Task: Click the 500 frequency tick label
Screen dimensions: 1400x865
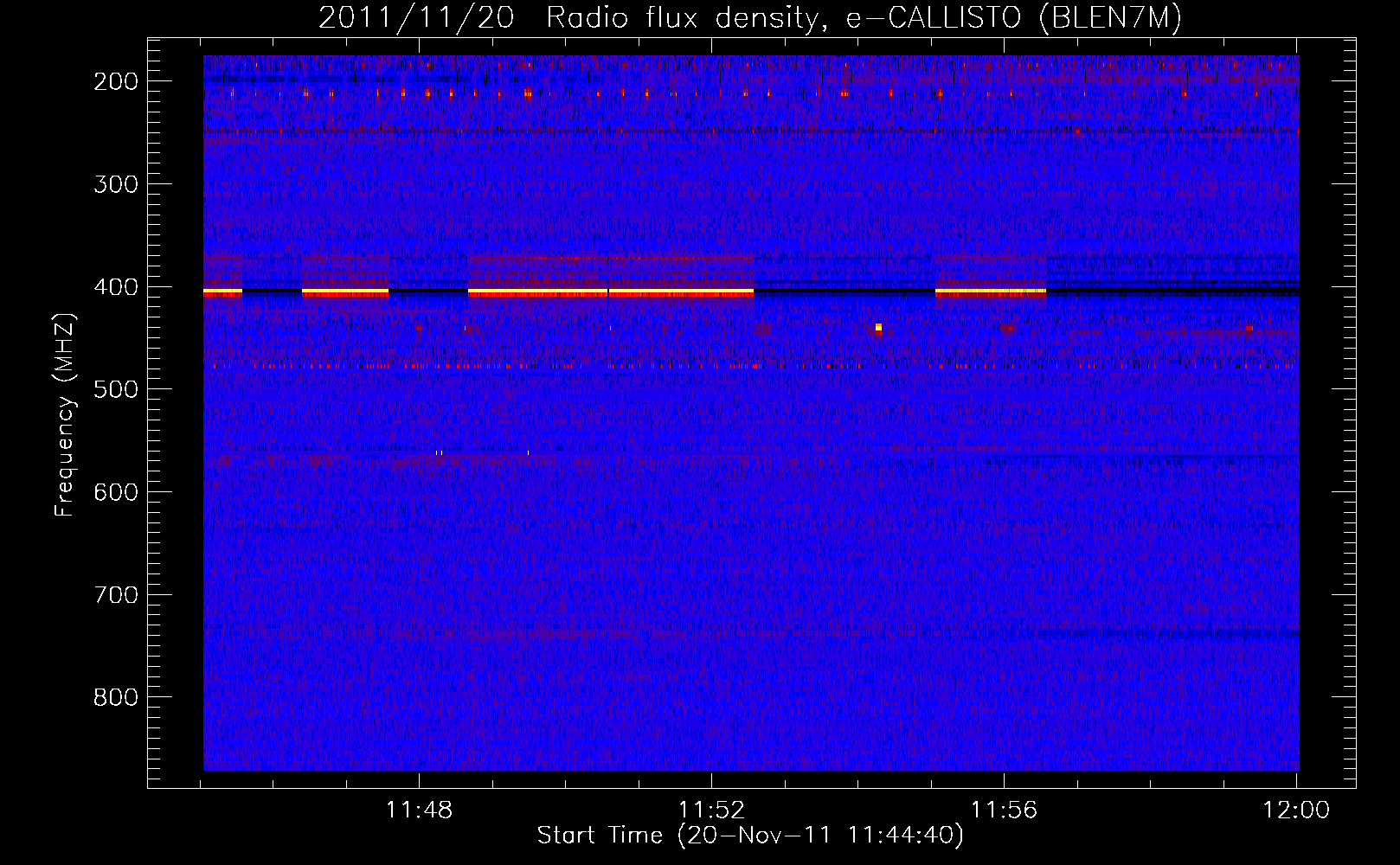Action: coord(116,389)
